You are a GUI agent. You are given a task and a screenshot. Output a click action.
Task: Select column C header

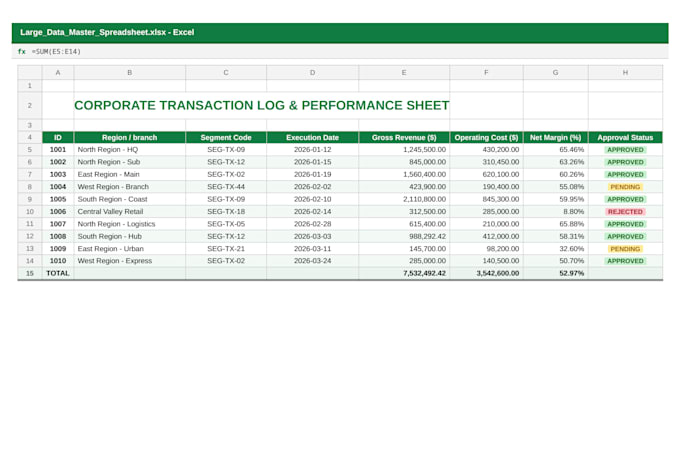tap(226, 72)
